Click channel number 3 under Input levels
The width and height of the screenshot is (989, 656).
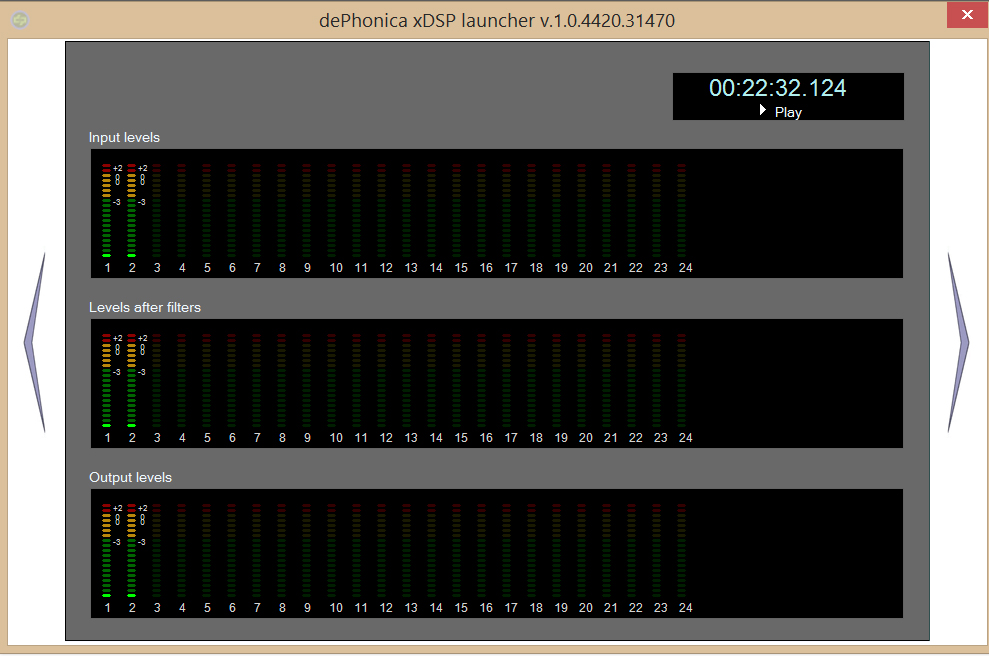pos(157,267)
